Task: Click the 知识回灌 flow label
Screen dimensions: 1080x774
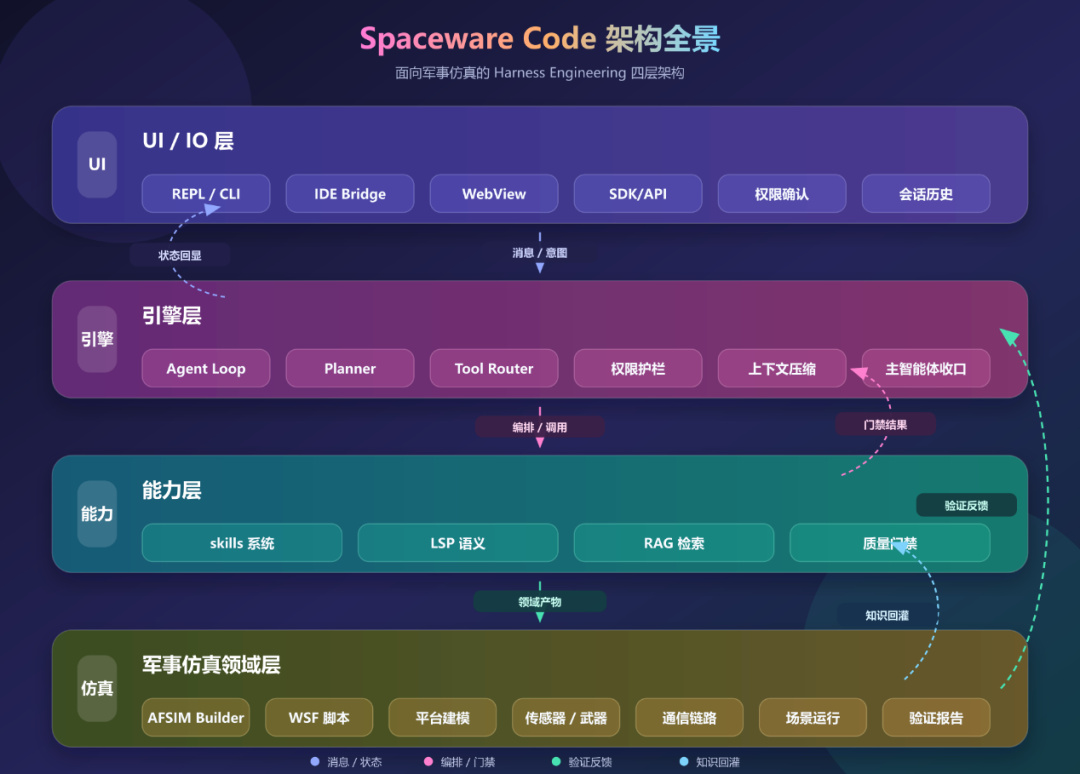Action: coord(887,615)
